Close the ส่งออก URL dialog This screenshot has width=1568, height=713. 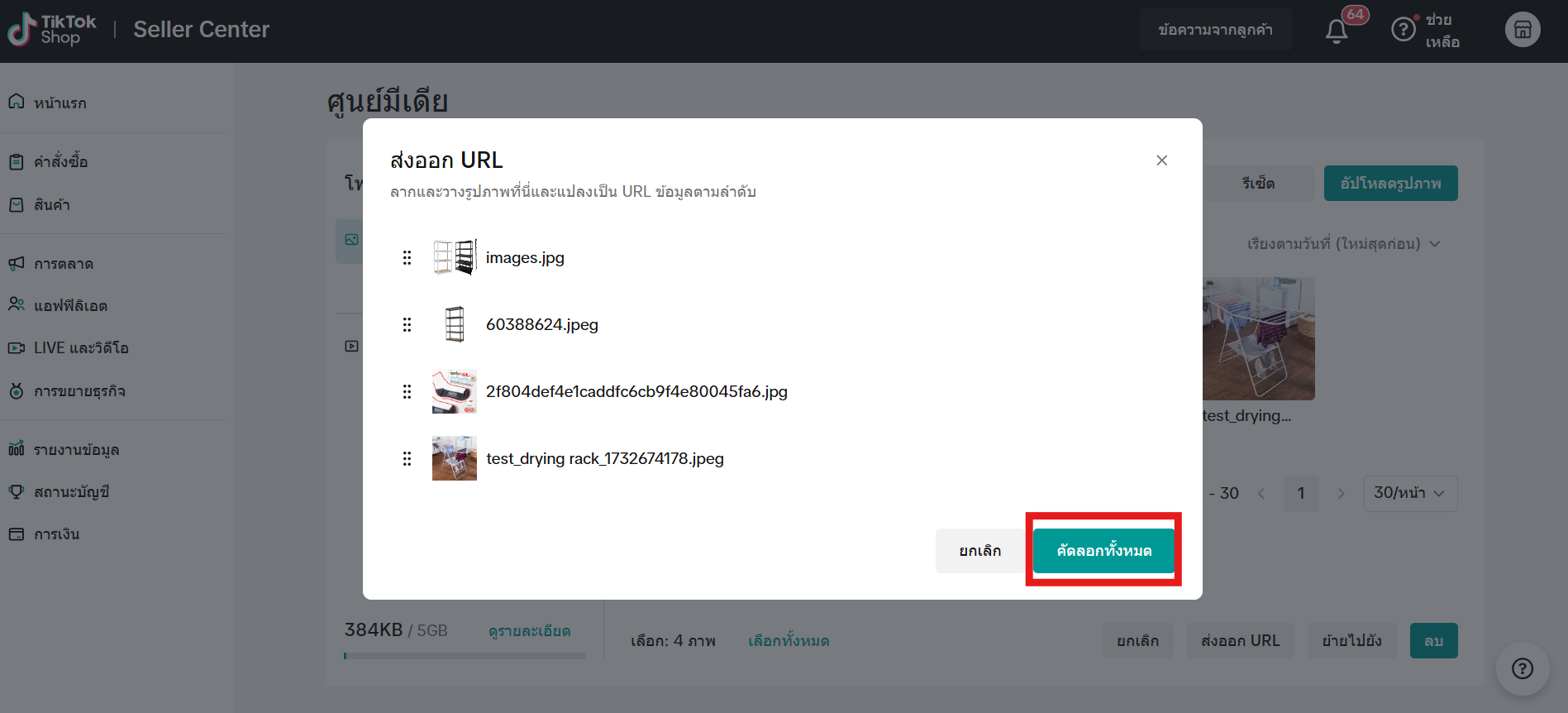1161,160
